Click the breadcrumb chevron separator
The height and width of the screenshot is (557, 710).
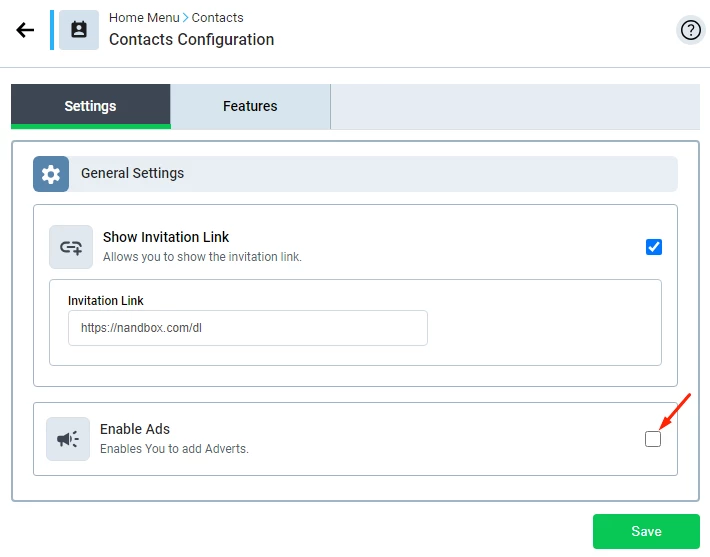coord(186,18)
